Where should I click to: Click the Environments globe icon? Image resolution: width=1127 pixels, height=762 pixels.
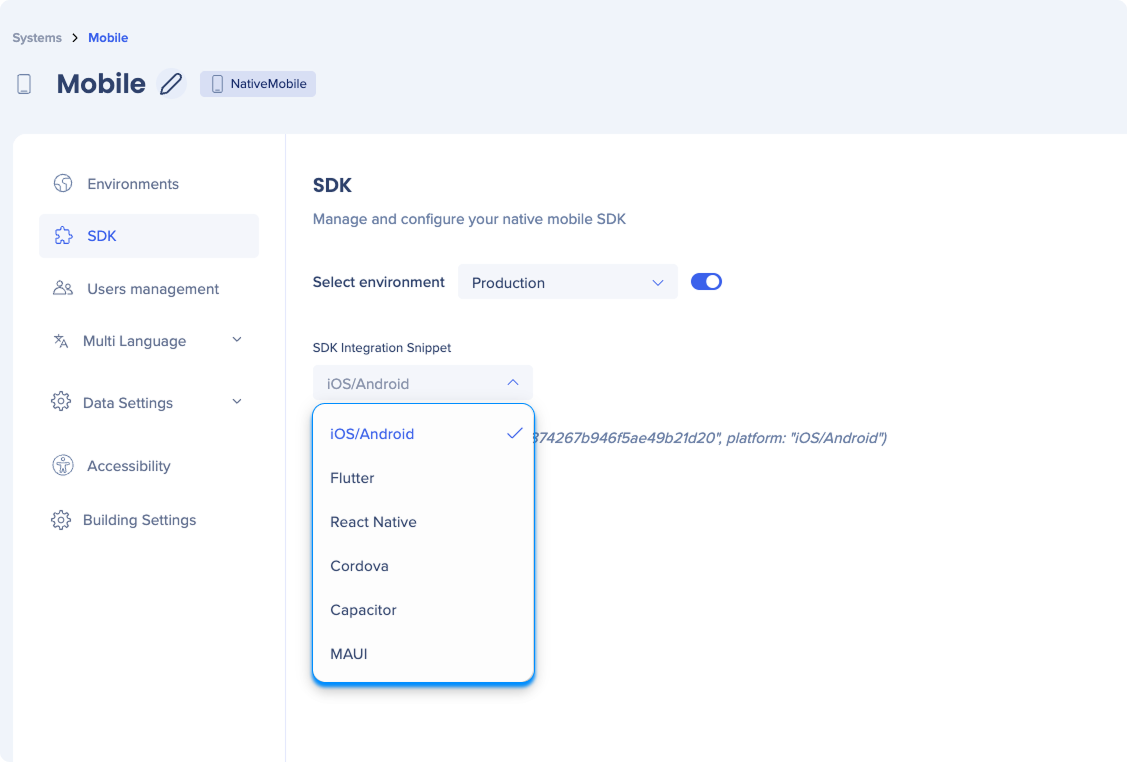(63, 183)
